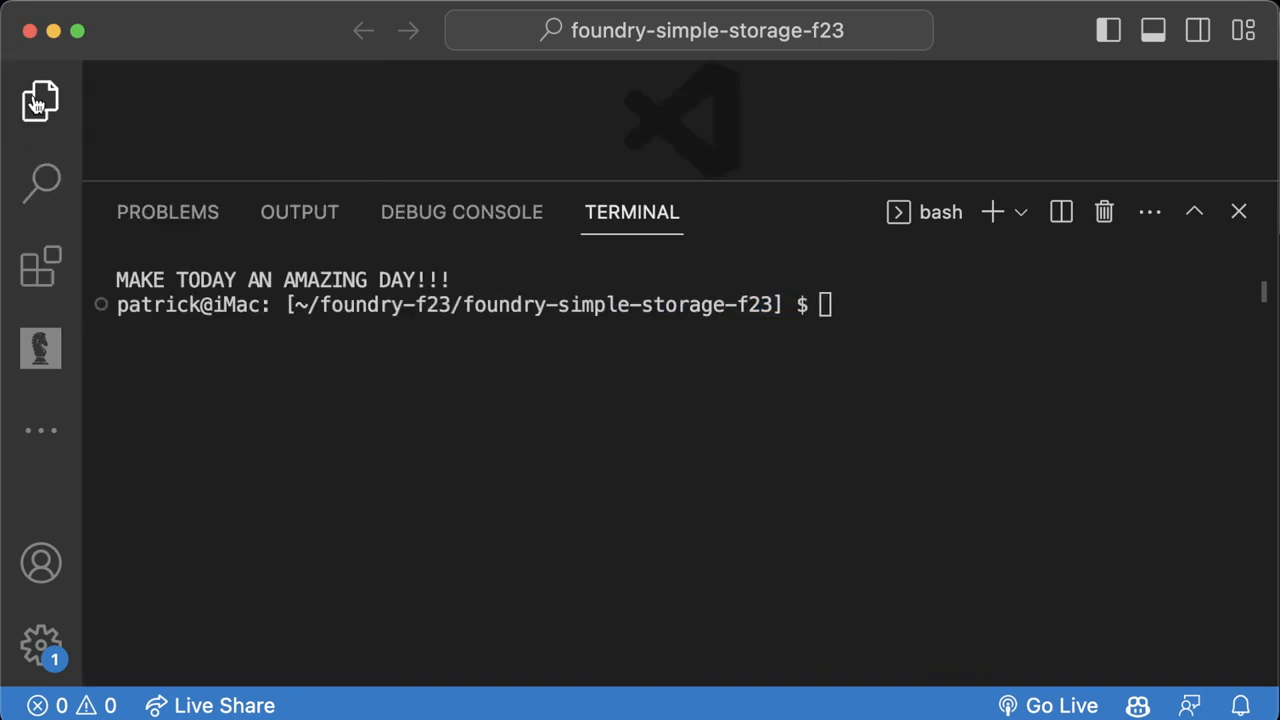Toggle the secondary side bar layout button

tap(1198, 31)
